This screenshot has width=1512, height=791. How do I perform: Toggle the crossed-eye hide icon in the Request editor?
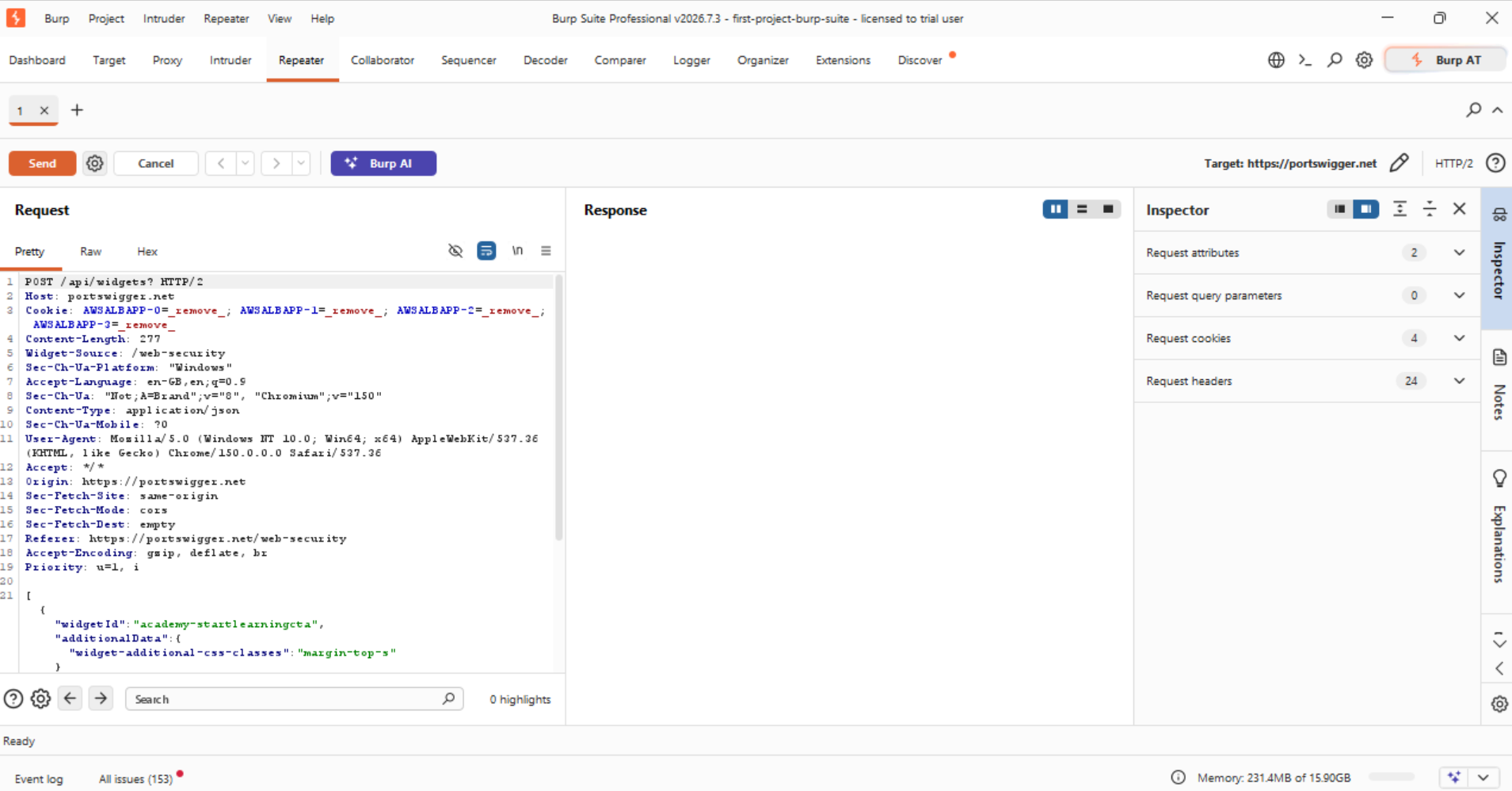coord(455,251)
